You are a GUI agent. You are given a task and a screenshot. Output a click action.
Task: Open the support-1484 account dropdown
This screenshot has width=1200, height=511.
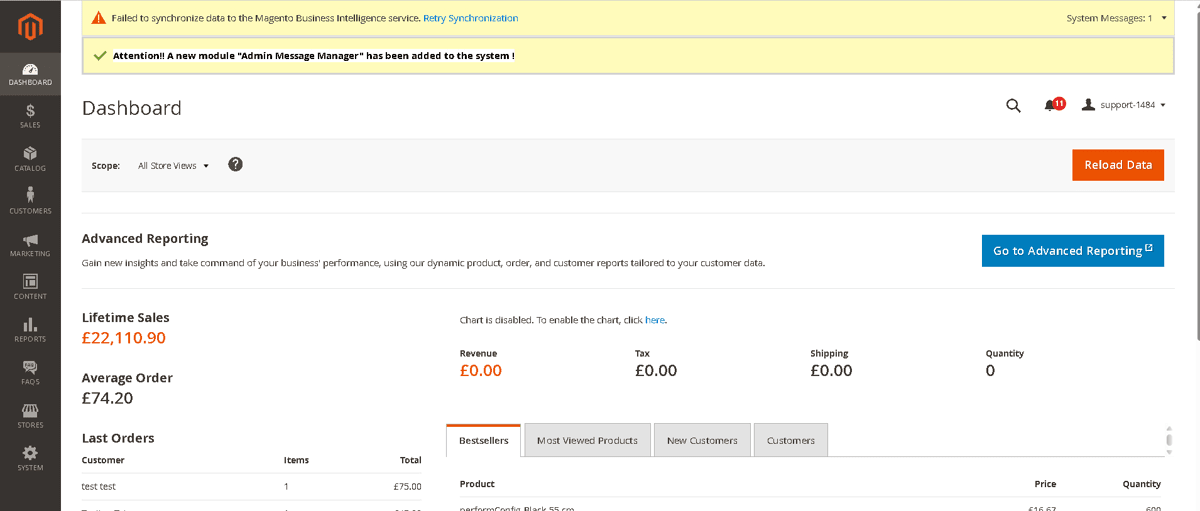1125,105
